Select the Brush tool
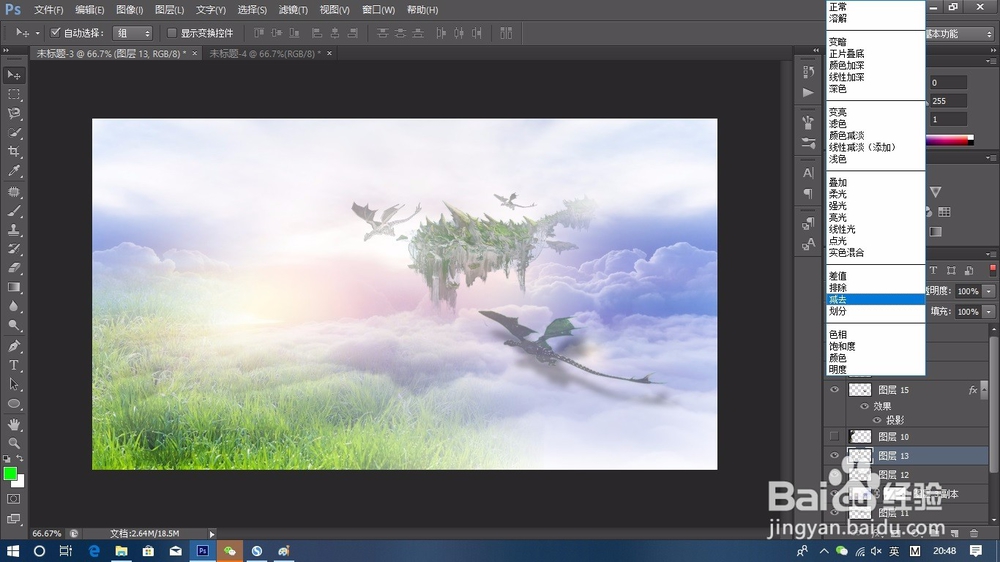 13,211
